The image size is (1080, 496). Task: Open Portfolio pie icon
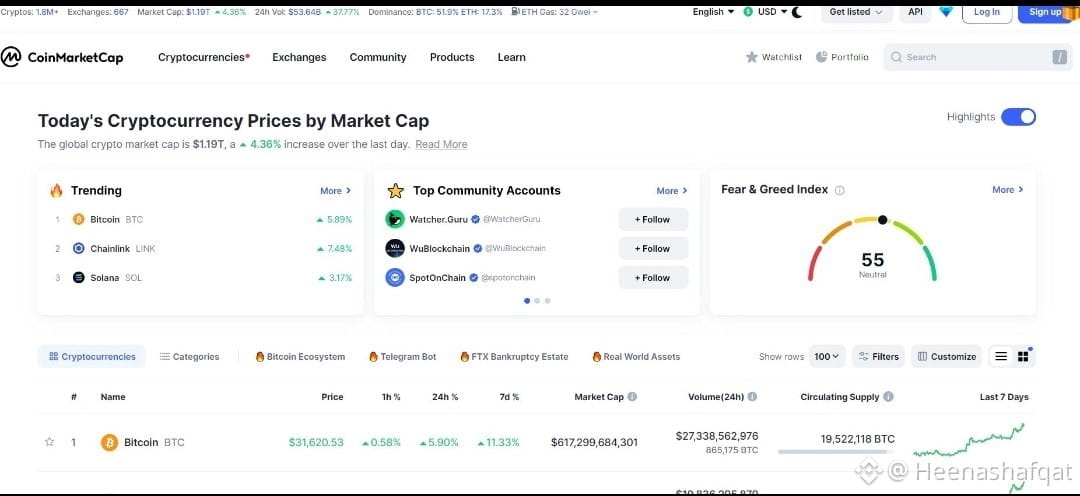(x=822, y=57)
